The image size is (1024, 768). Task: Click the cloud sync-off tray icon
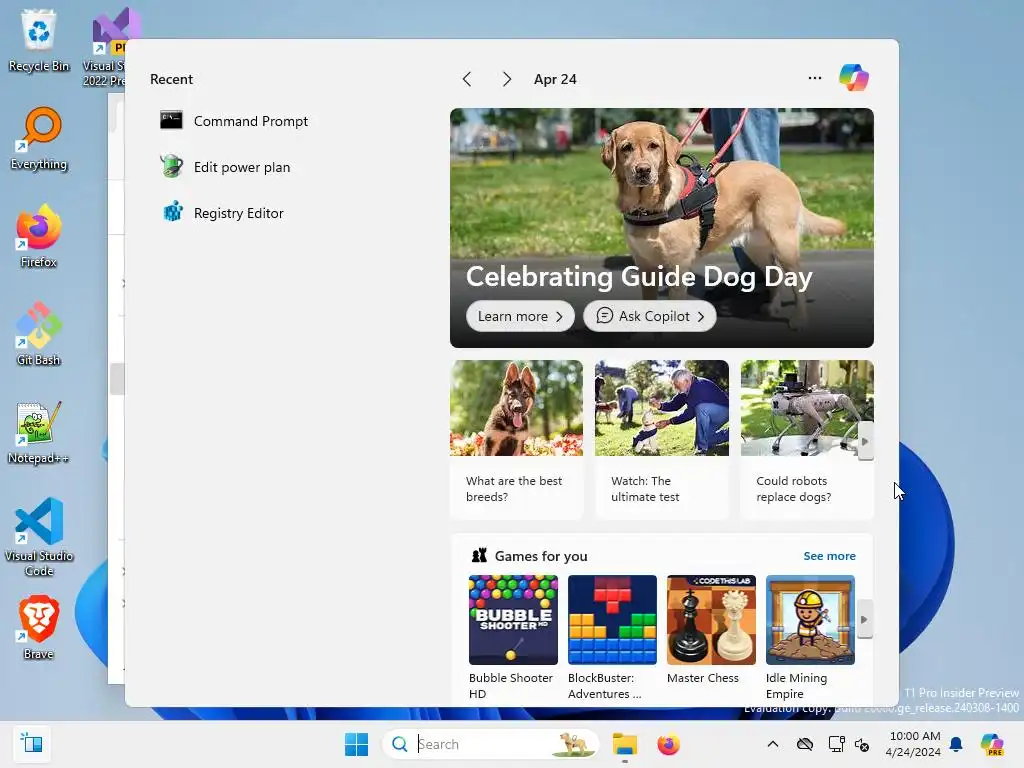click(805, 744)
